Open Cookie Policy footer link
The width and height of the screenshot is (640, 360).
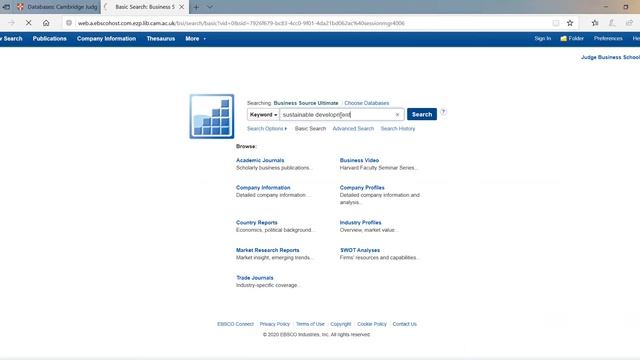click(x=372, y=324)
